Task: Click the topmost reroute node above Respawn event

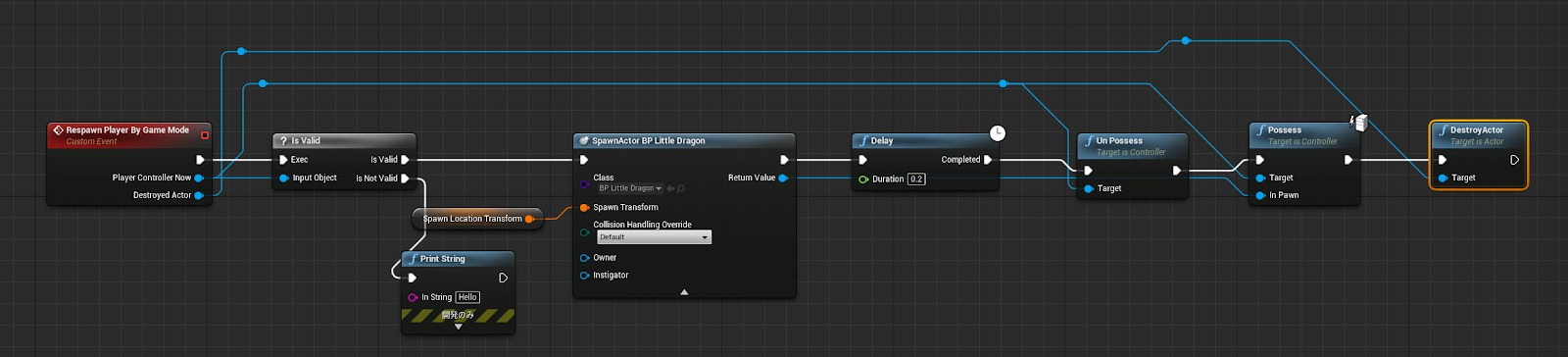Action: coord(241,51)
